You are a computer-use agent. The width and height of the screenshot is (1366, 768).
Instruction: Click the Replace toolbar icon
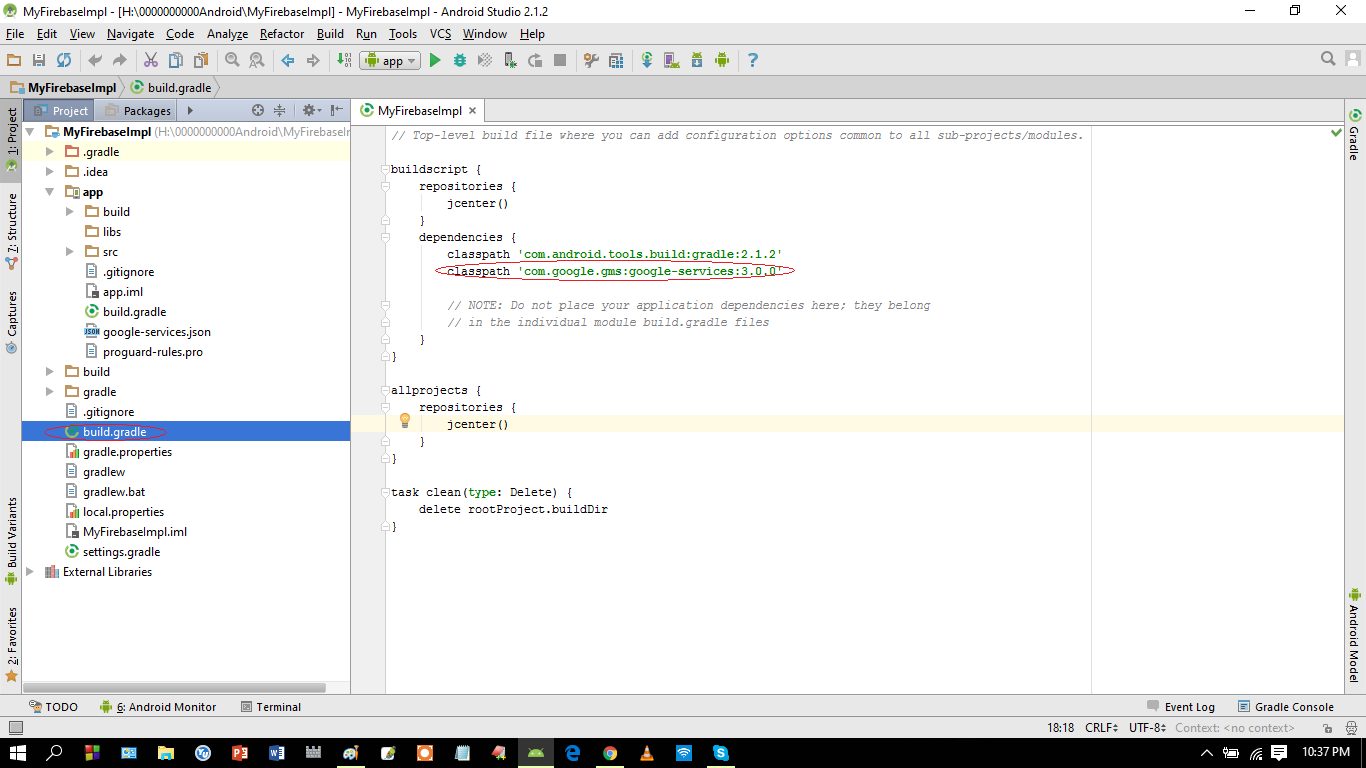(x=257, y=61)
